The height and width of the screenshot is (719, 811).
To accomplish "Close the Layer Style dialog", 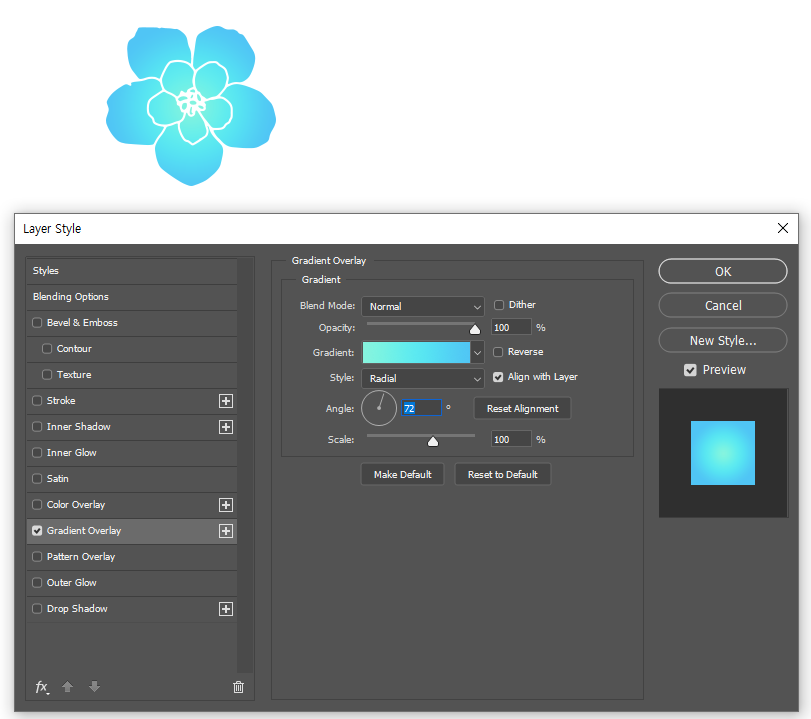I will click(x=783, y=228).
